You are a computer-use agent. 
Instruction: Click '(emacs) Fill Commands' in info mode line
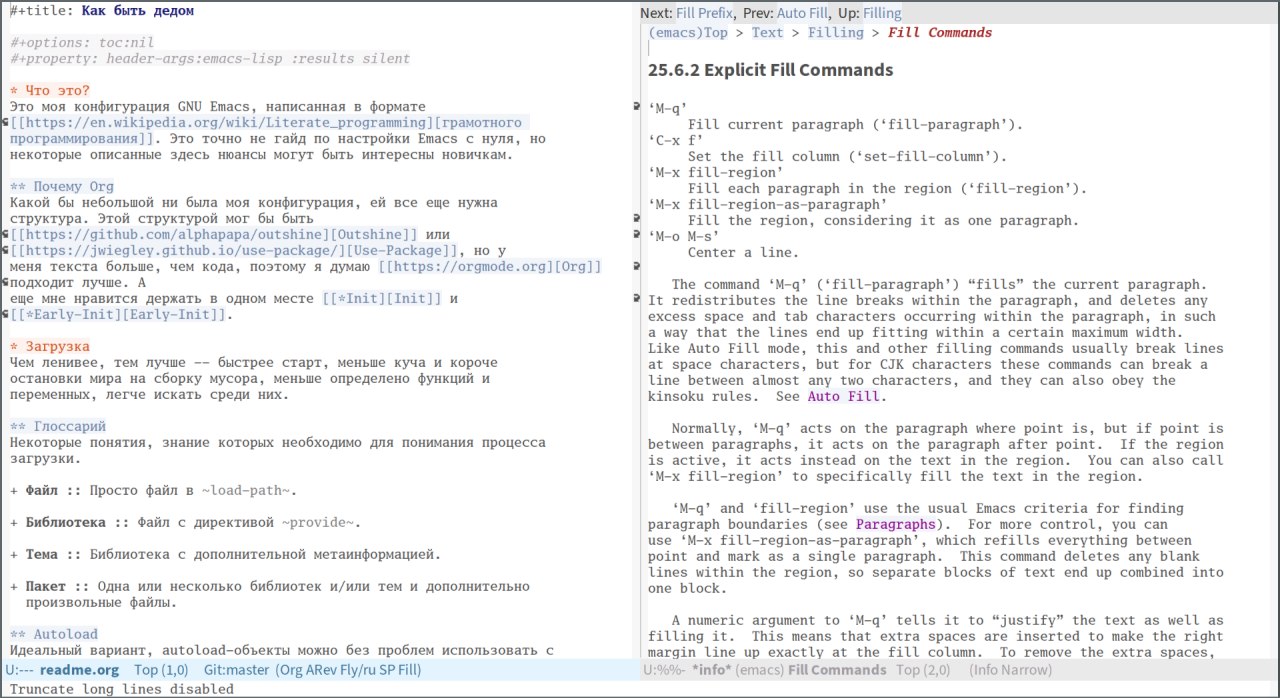point(810,670)
